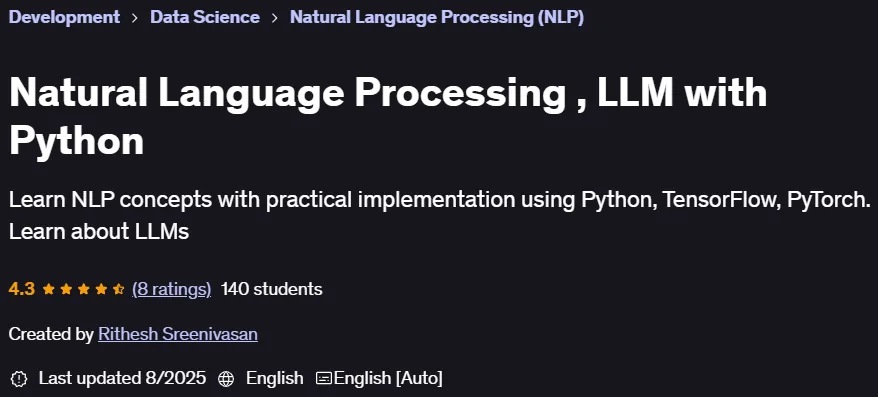Screen dimensions: 878x397
Task: Click the globe language icon
Action: point(226,379)
